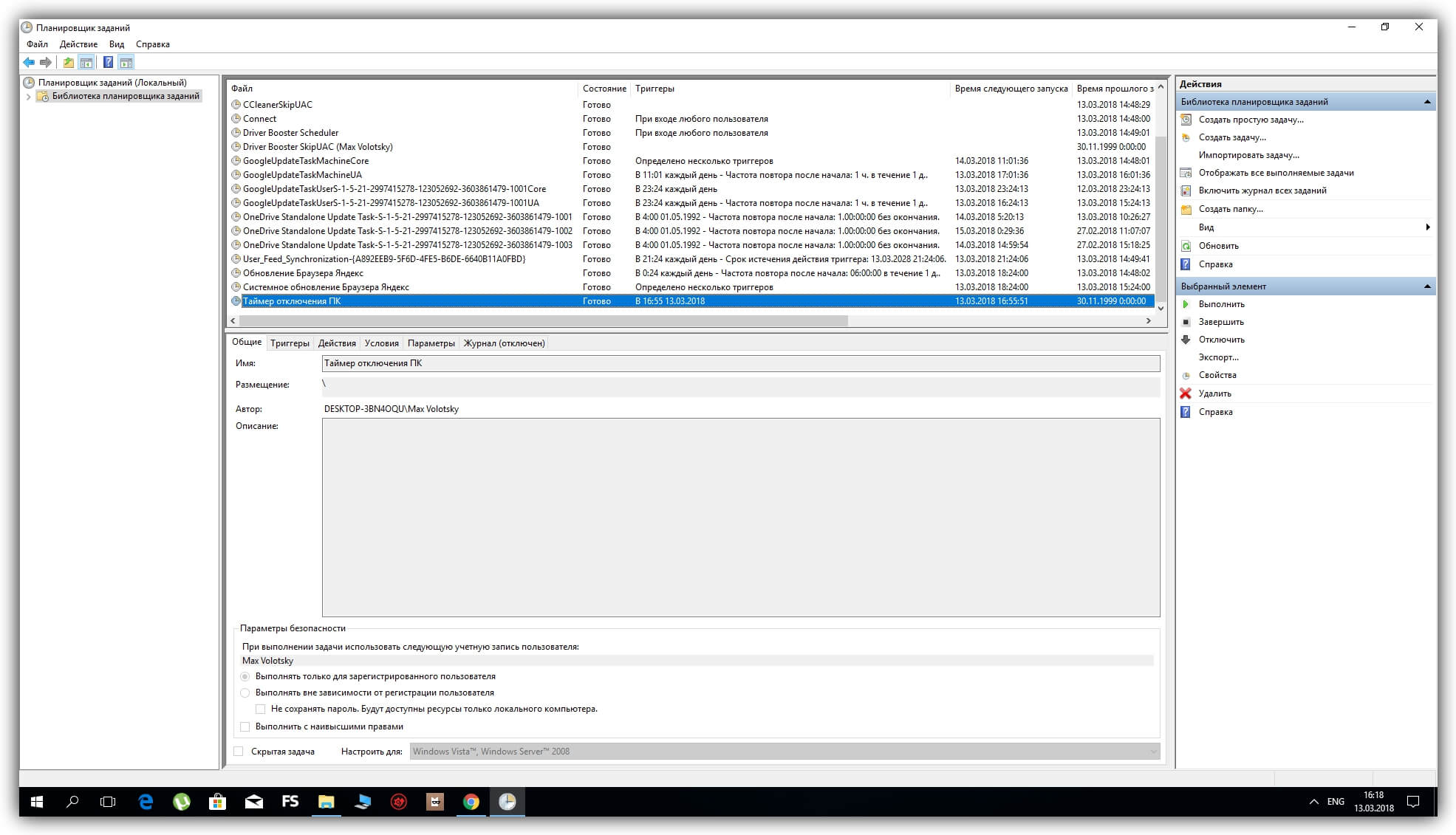The height and width of the screenshot is (835, 1456).
Task: Click Импортировать задачу action link
Action: click(1248, 155)
